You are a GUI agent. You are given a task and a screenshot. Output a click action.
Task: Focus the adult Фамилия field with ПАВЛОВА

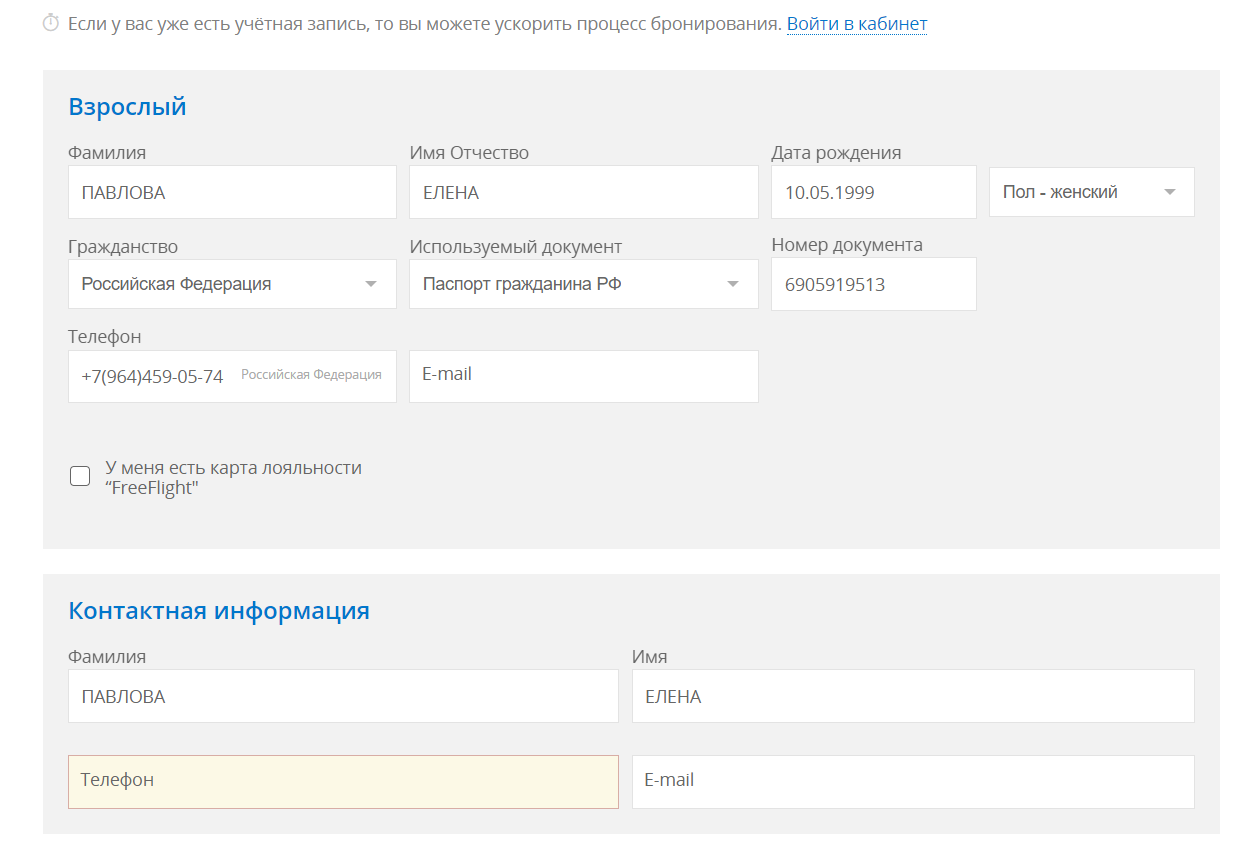(232, 192)
